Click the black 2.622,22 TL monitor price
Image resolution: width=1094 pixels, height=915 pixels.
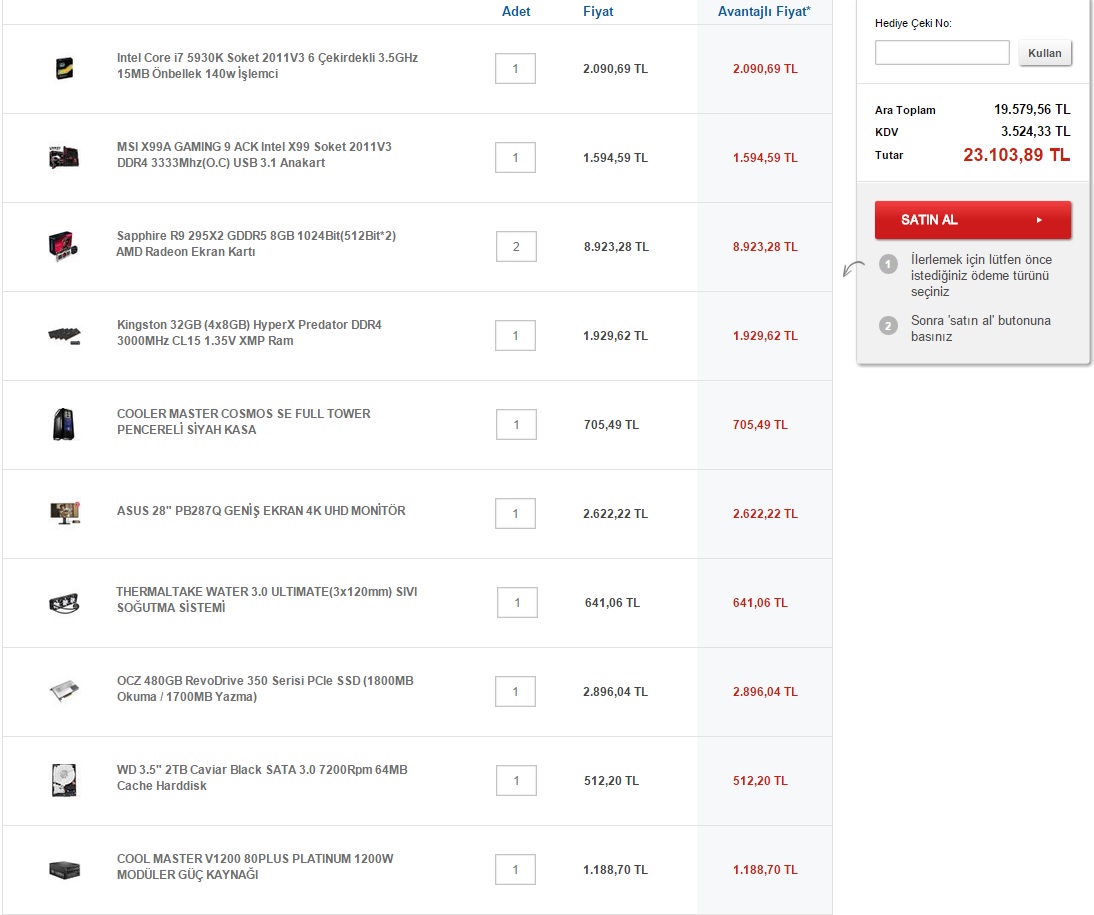tap(615, 514)
